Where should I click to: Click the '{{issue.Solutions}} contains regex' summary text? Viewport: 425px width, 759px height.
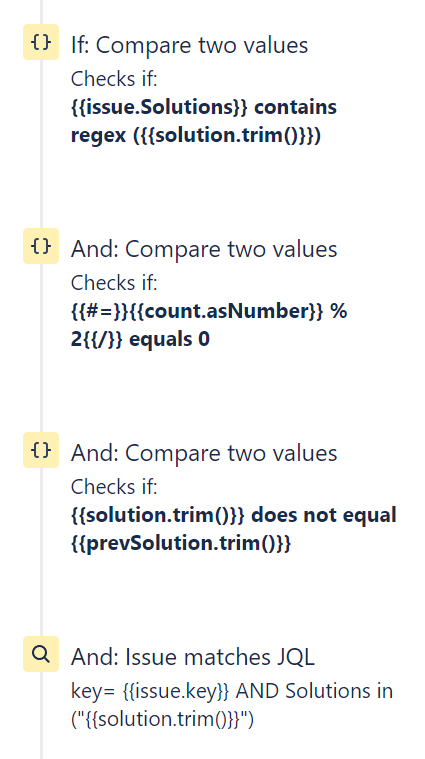[204, 121]
